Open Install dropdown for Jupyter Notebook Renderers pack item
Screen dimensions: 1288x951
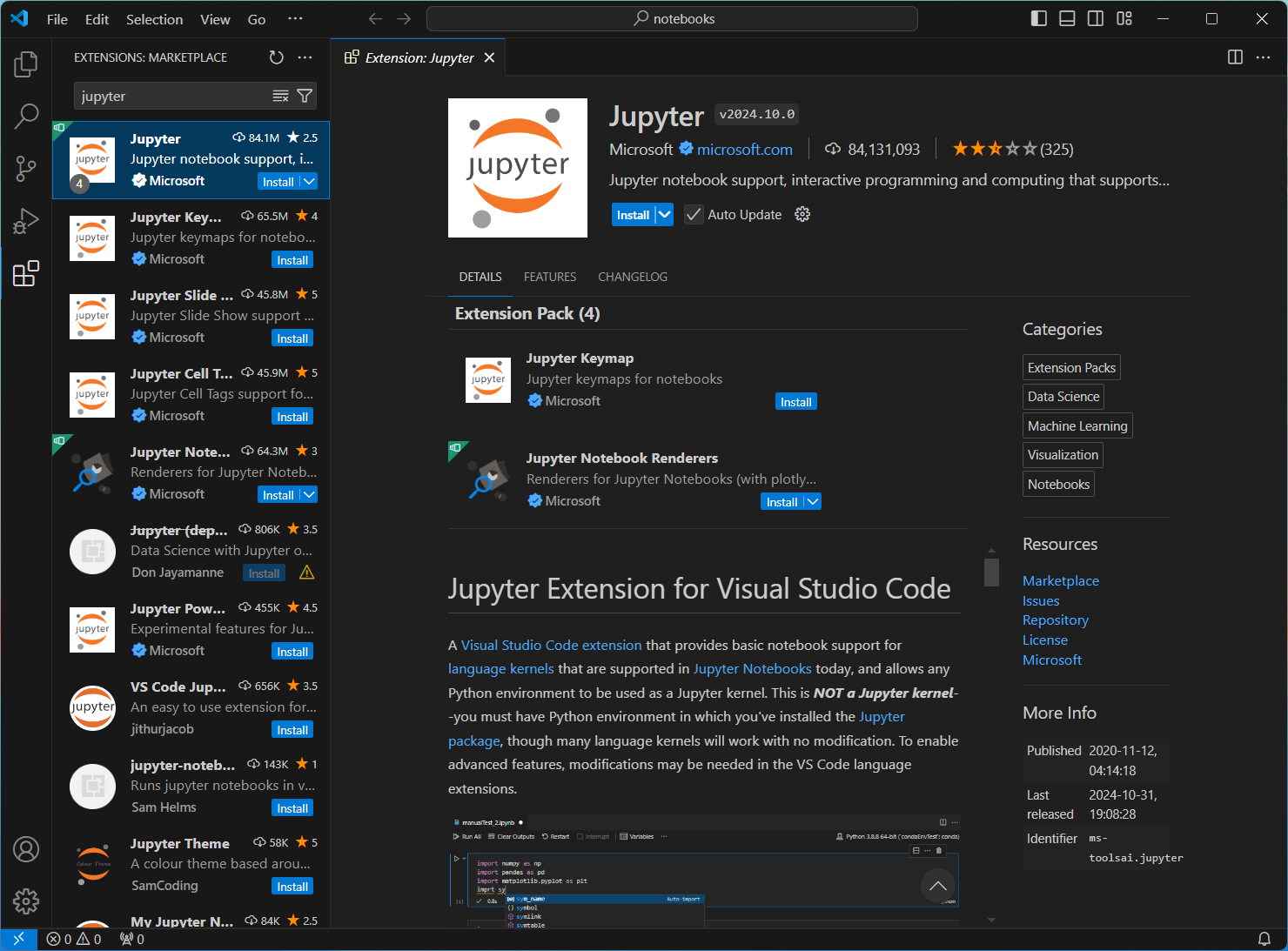(x=812, y=501)
